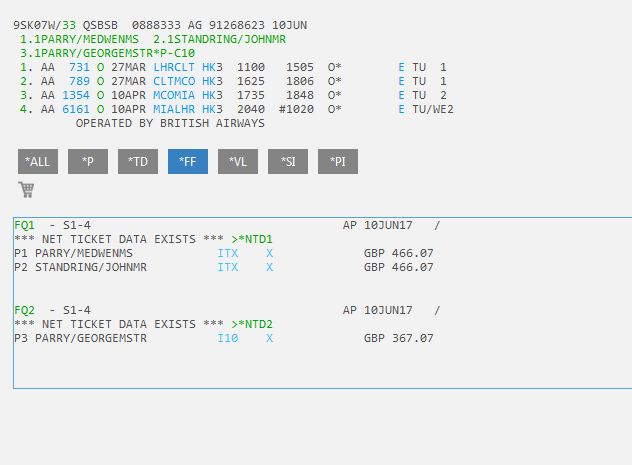Image resolution: width=632 pixels, height=465 pixels.
Task: Click the HK3 status on LHRCLT segment
Action: (x=212, y=67)
